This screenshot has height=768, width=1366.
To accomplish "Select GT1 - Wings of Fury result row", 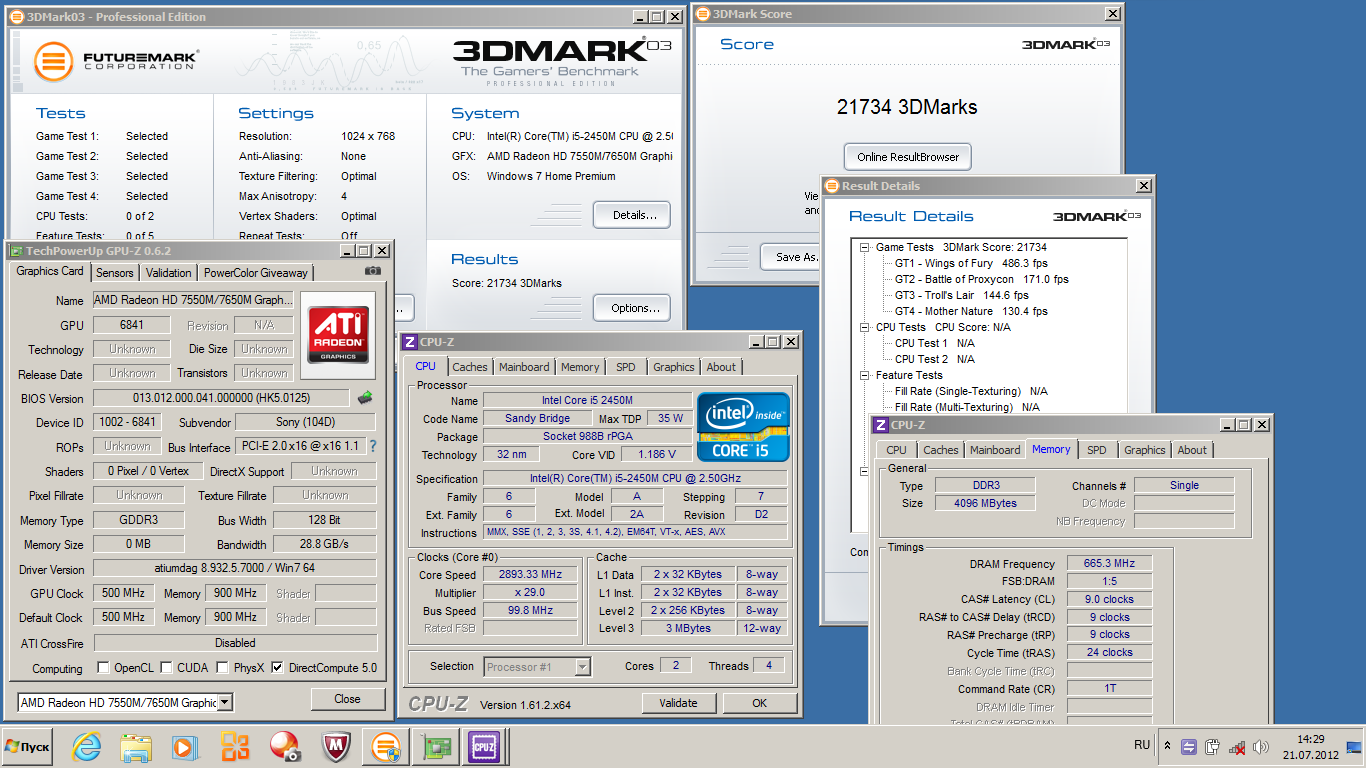I will tap(971, 263).
